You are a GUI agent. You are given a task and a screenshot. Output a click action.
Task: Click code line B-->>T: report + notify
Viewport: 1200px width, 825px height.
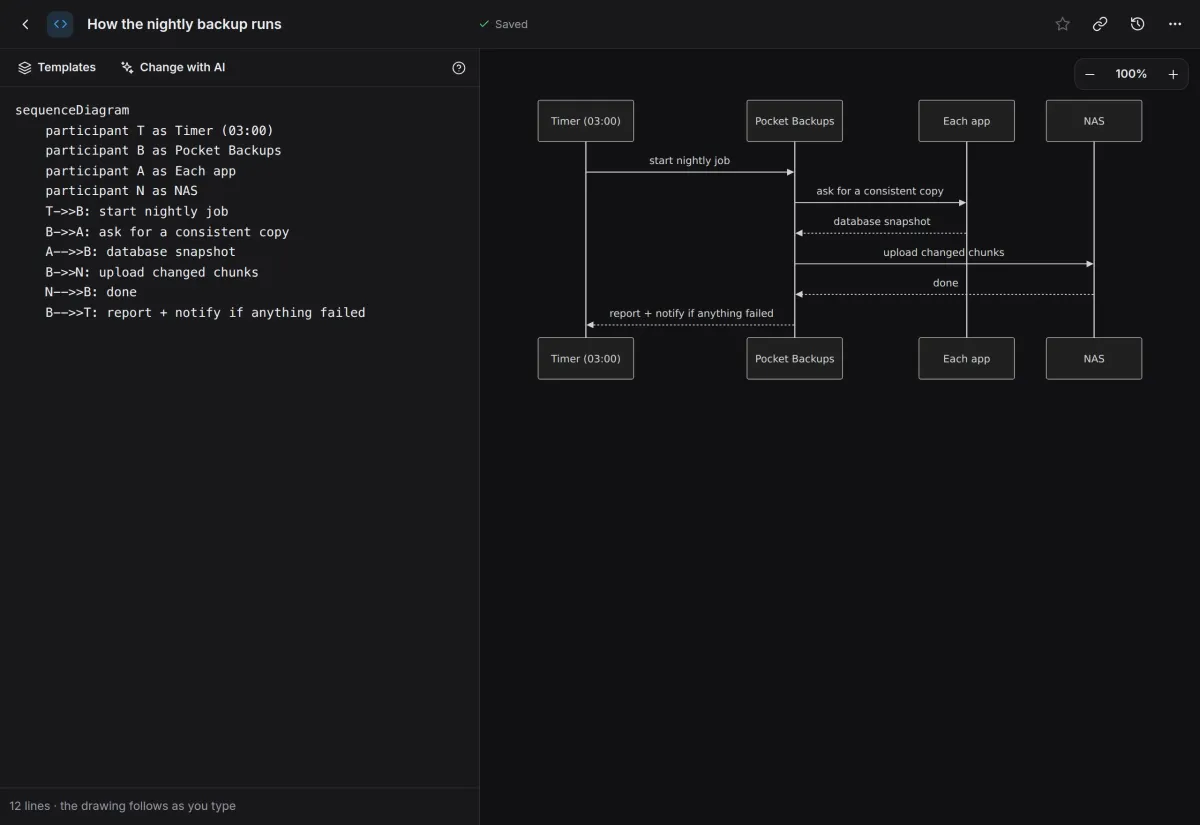click(205, 313)
